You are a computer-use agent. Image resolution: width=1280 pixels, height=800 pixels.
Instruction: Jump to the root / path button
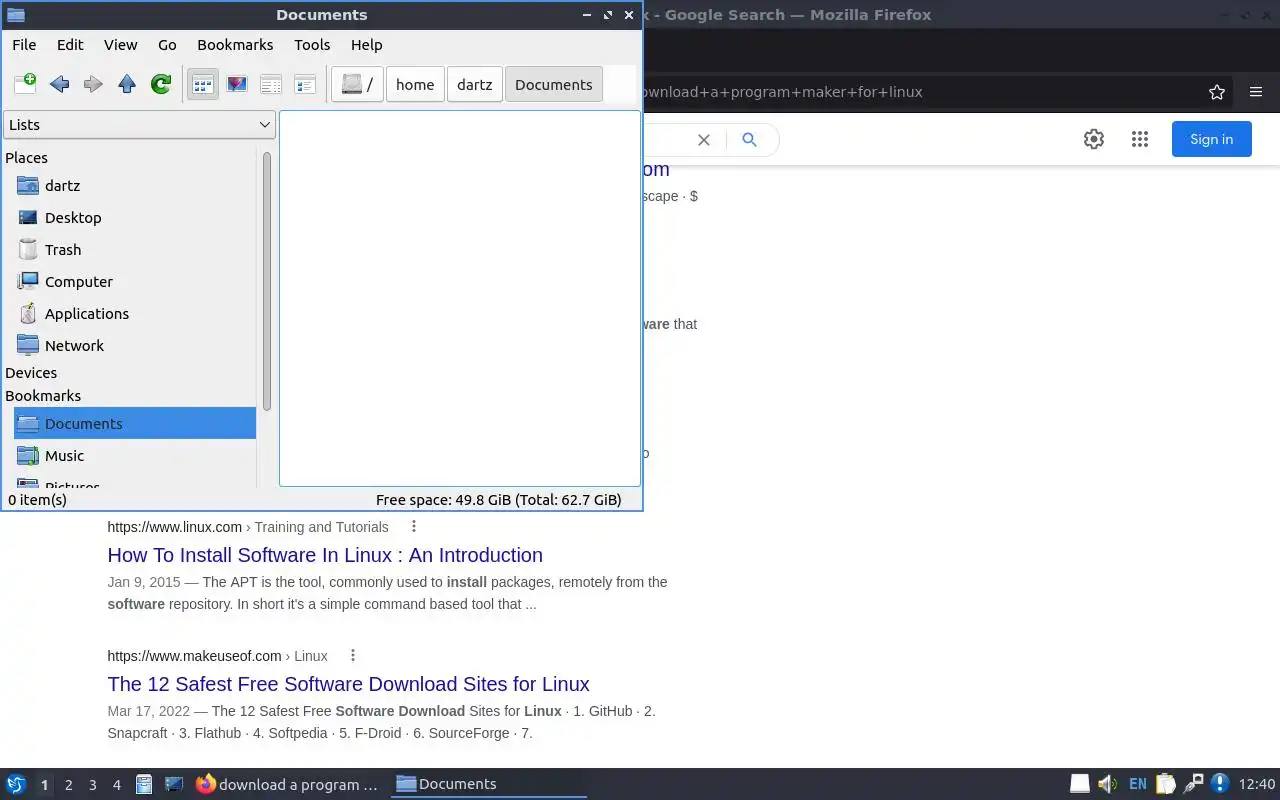pyautogui.click(x=357, y=84)
